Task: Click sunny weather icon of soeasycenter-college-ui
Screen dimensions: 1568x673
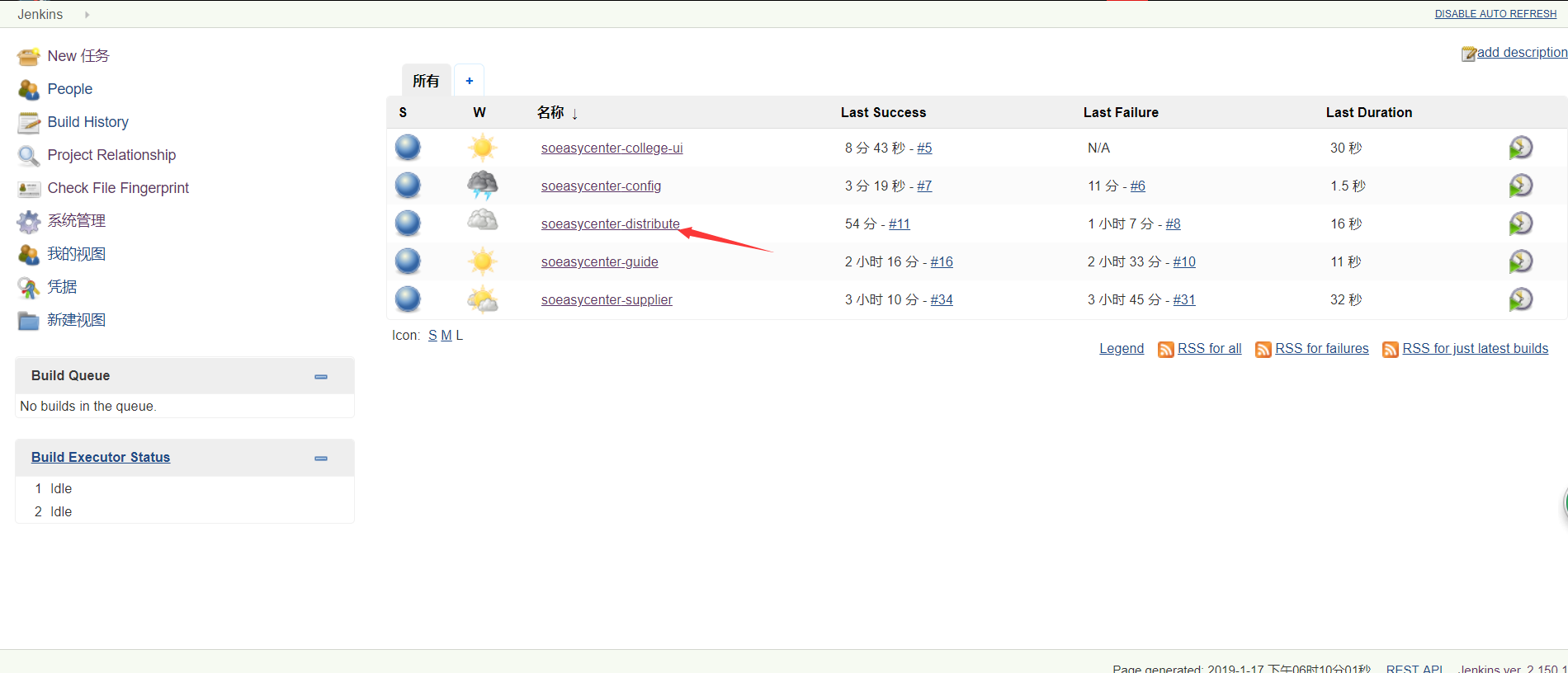Action: [483, 148]
